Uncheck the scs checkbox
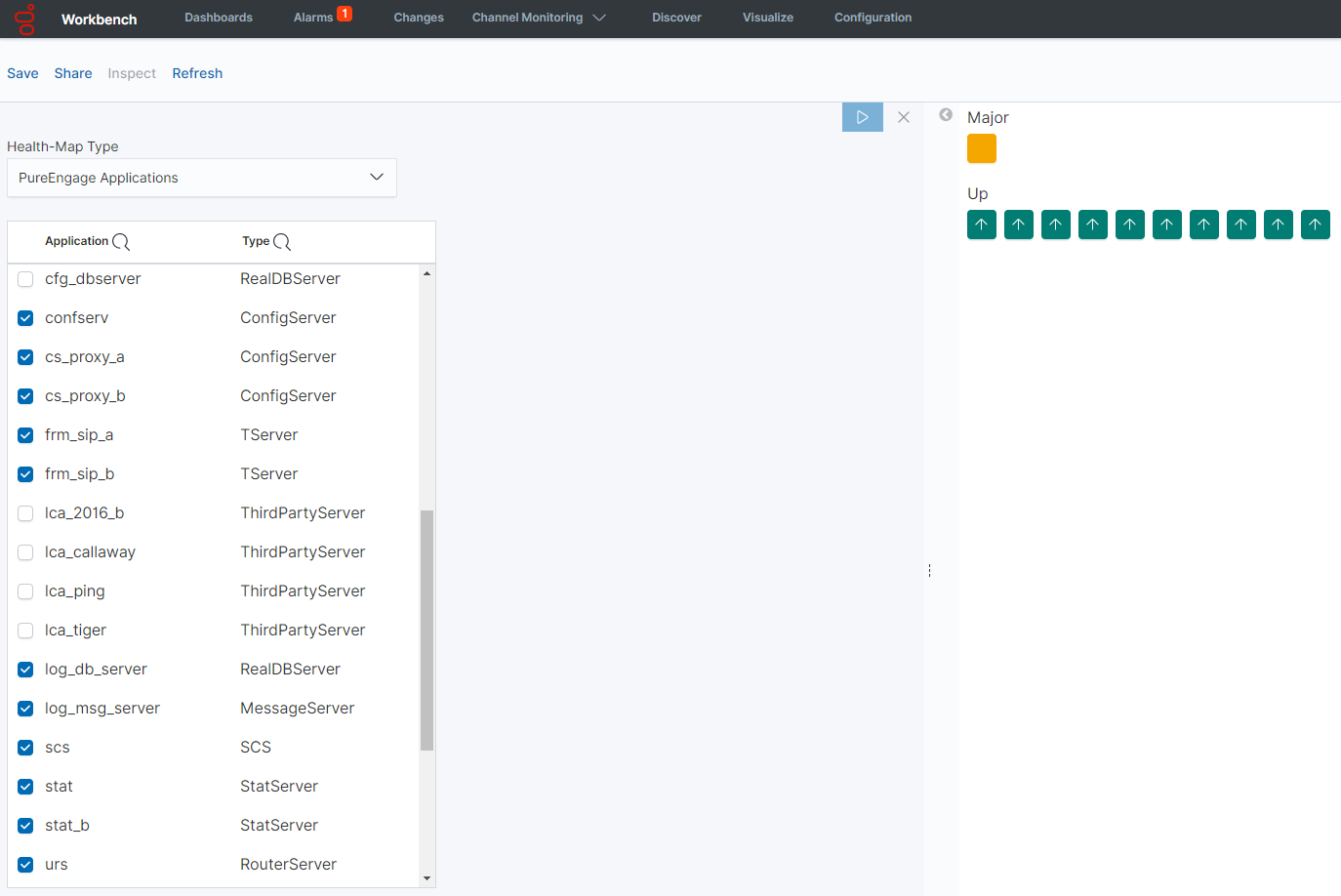Screen dimensions: 1341x896 [x=25, y=748]
